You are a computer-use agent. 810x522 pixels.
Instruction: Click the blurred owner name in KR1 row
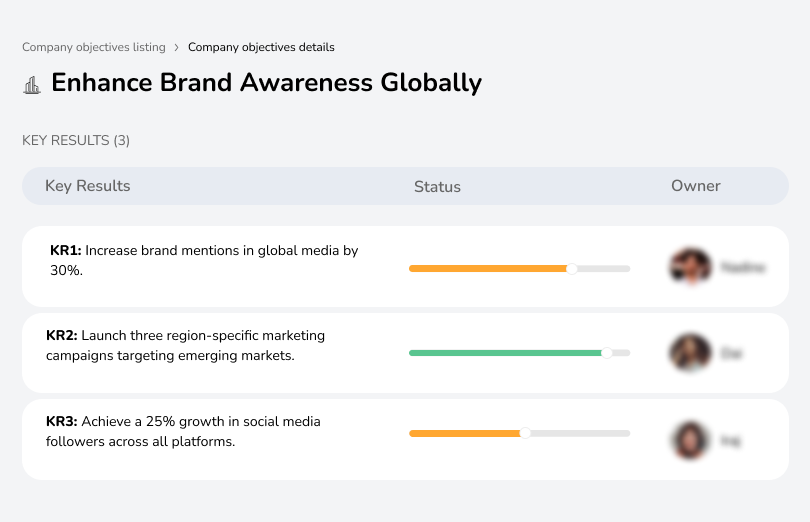(x=743, y=267)
